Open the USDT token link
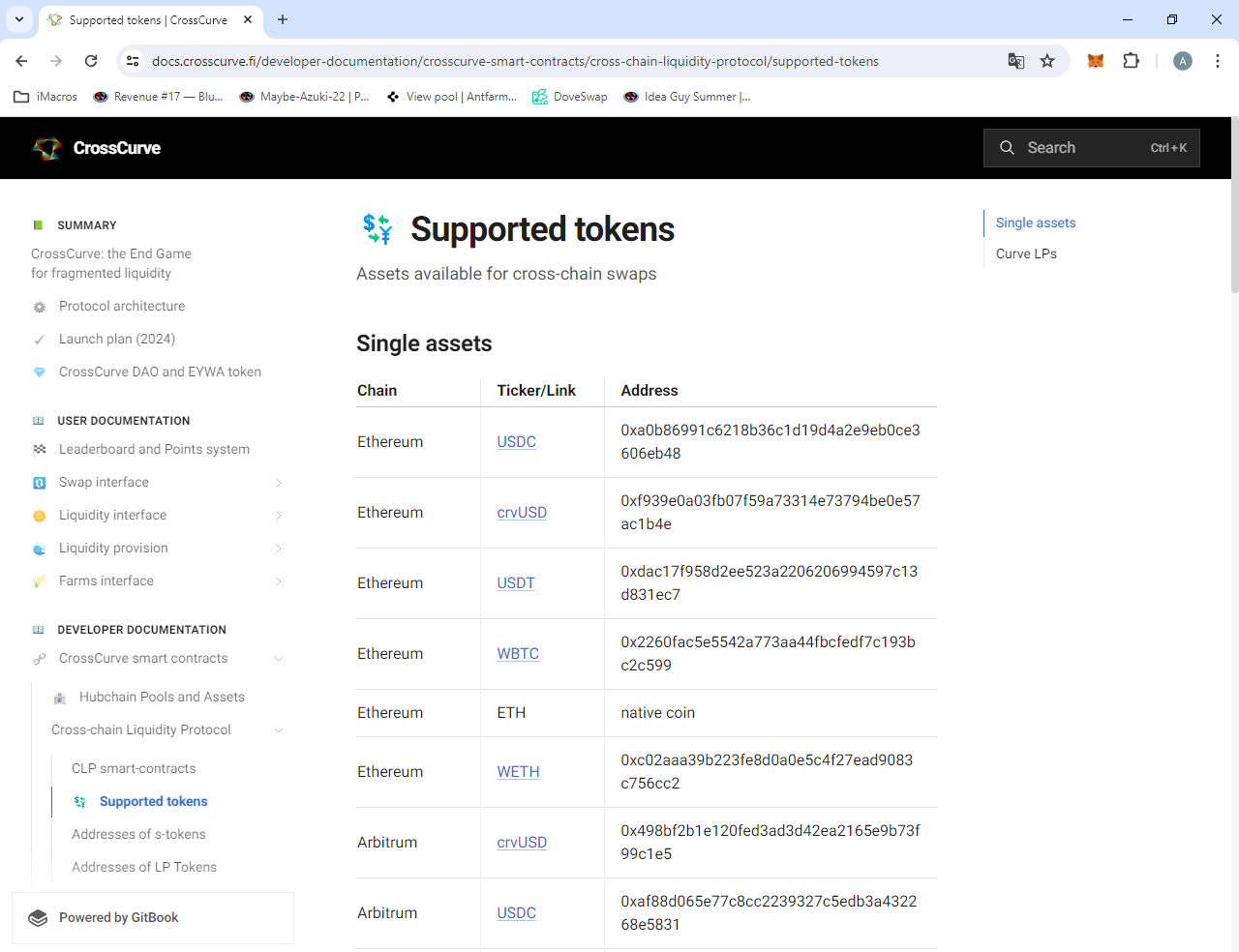 click(516, 583)
